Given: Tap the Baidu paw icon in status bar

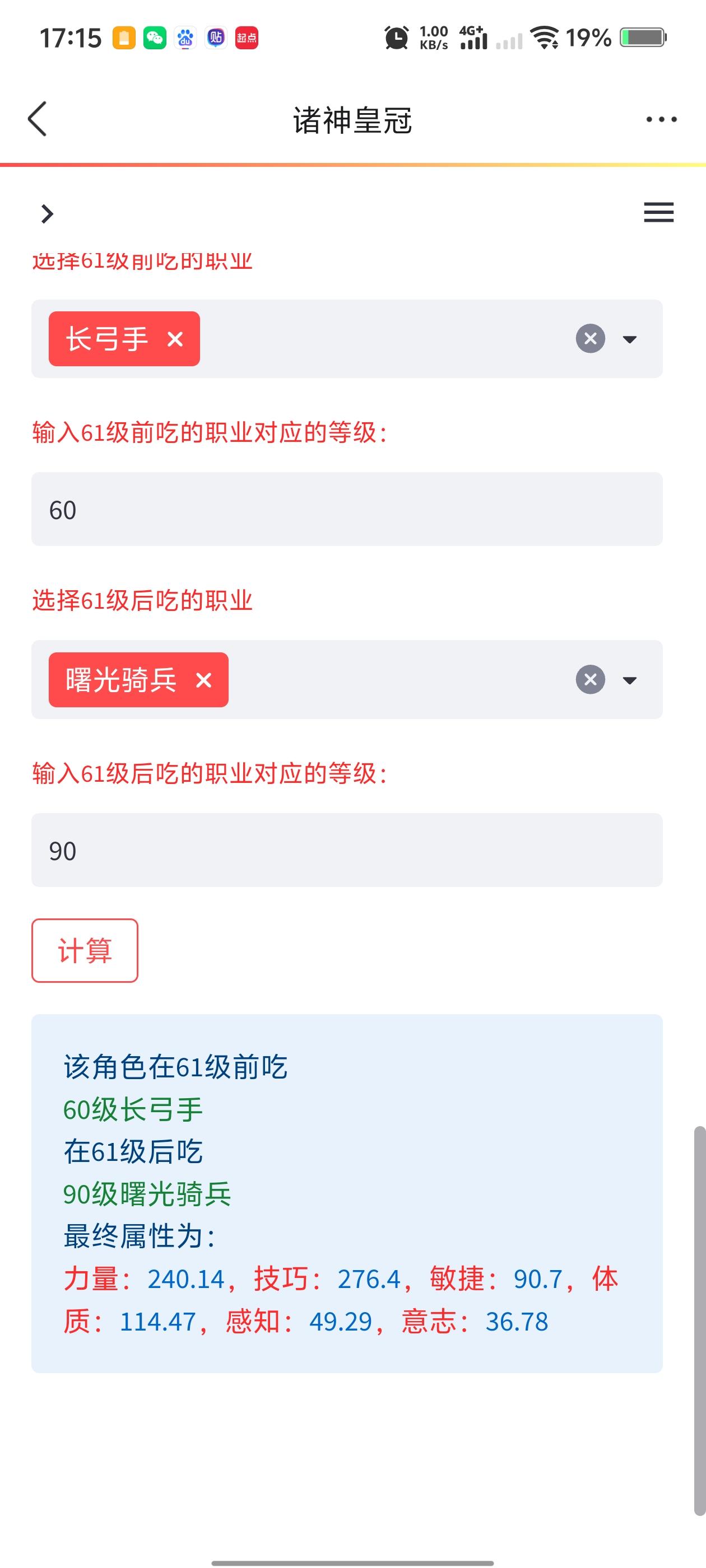Looking at the screenshot, I should [185, 38].
